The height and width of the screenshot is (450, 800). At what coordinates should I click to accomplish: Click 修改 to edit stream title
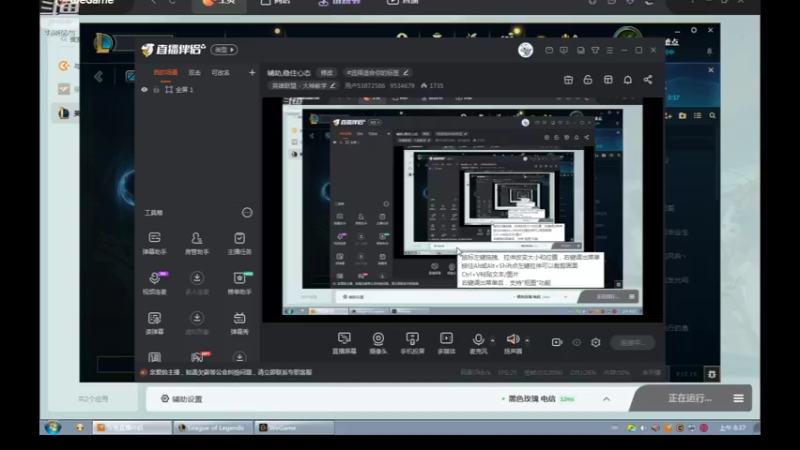pos(327,73)
